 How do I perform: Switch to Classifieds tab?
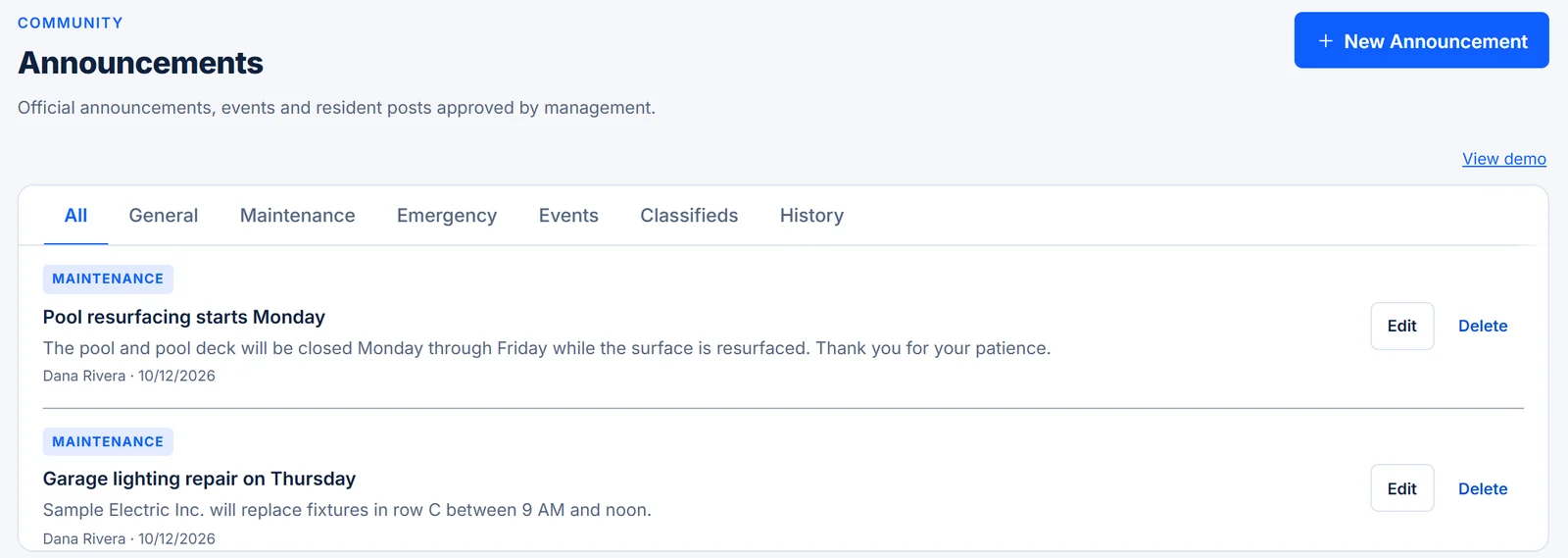(x=689, y=216)
